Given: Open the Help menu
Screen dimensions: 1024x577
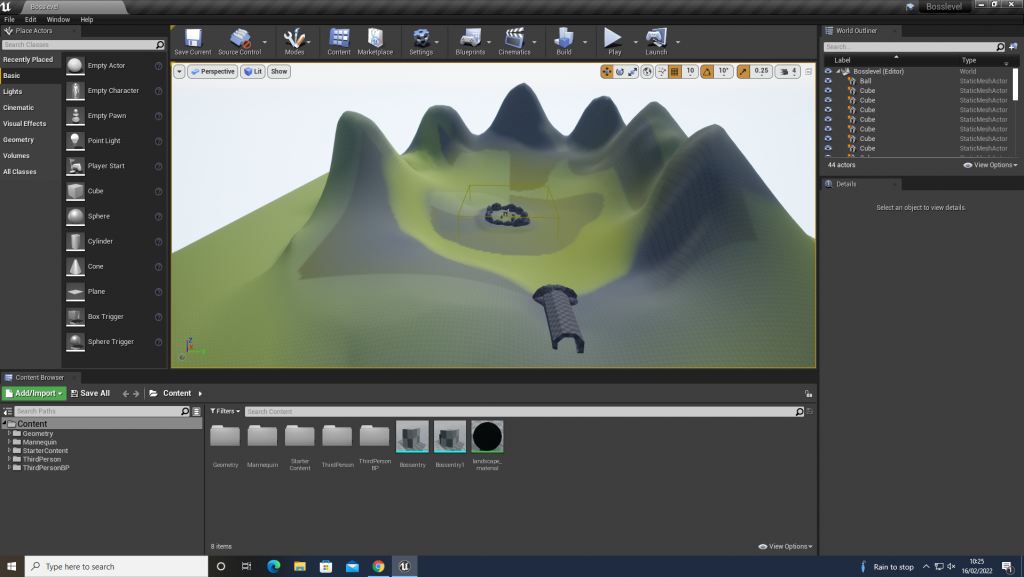Looking at the screenshot, I should point(87,20).
